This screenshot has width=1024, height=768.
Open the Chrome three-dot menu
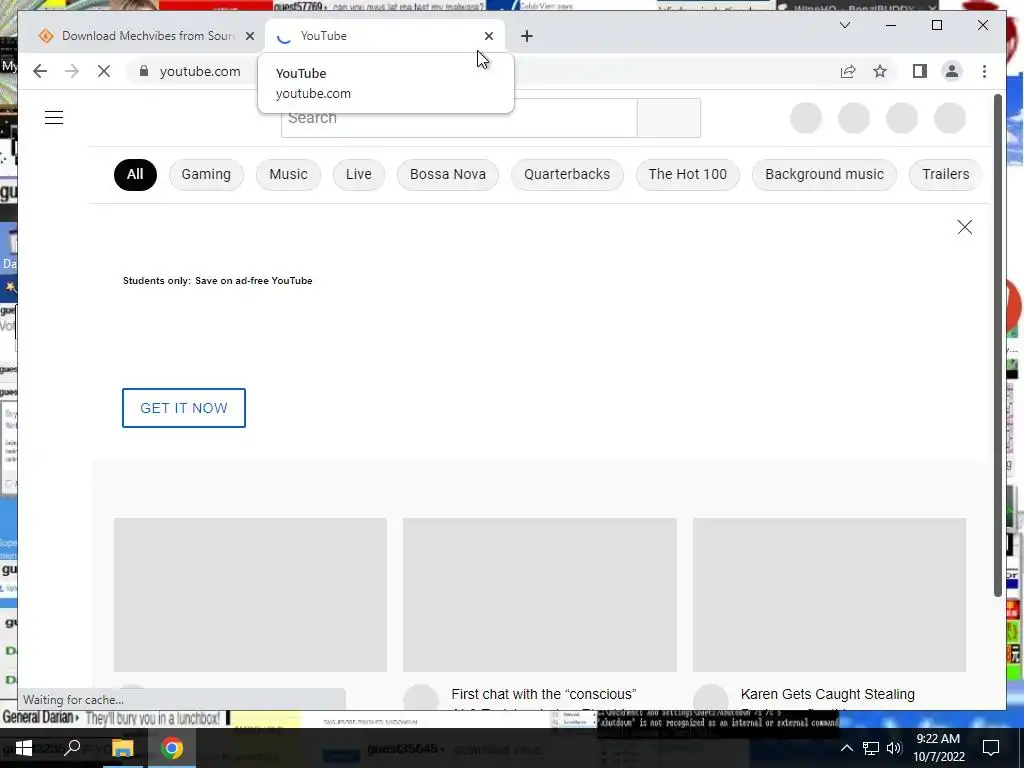984,71
